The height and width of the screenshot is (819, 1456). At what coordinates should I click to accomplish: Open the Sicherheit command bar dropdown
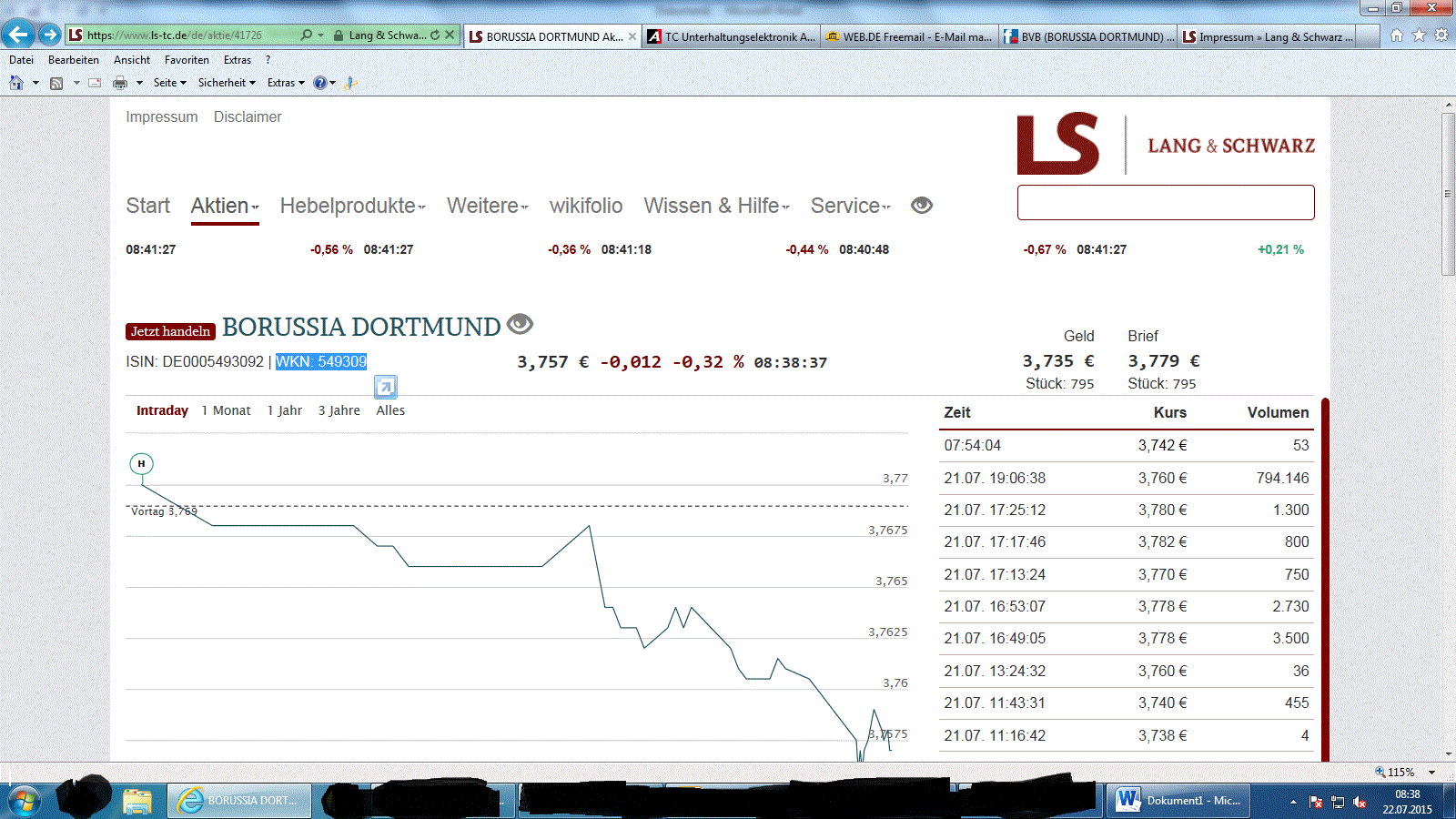pyautogui.click(x=227, y=83)
